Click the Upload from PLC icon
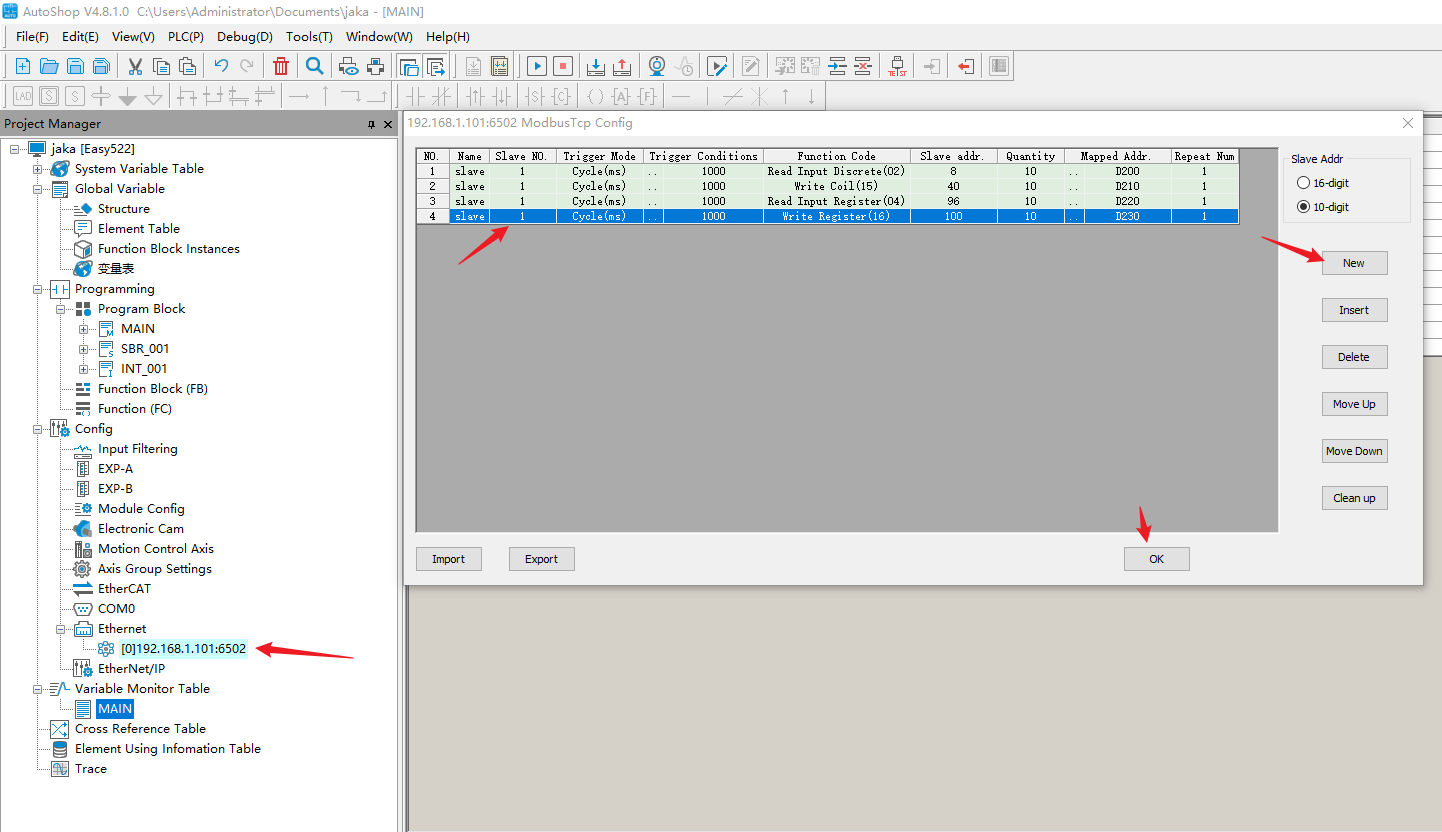Screen dimensions: 1442x832 (x=622, y=67)
